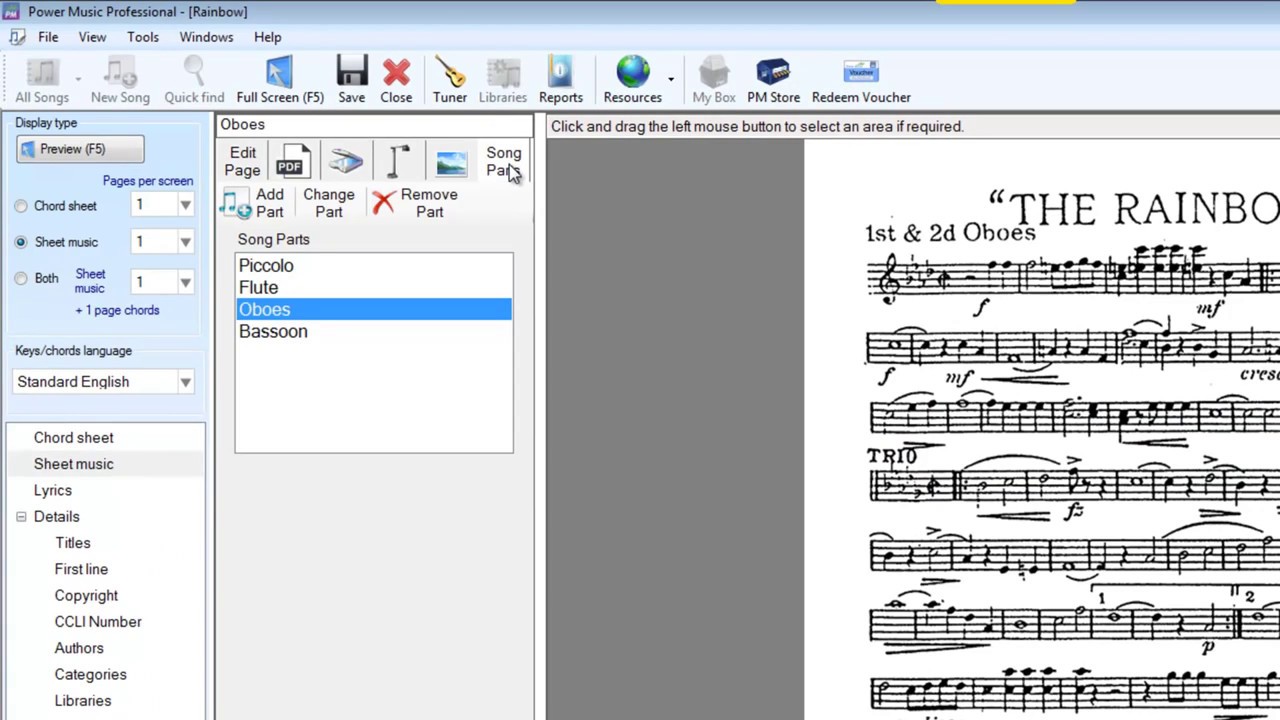Open the Tools menu

pyautogui.click(x=143, y=37)
